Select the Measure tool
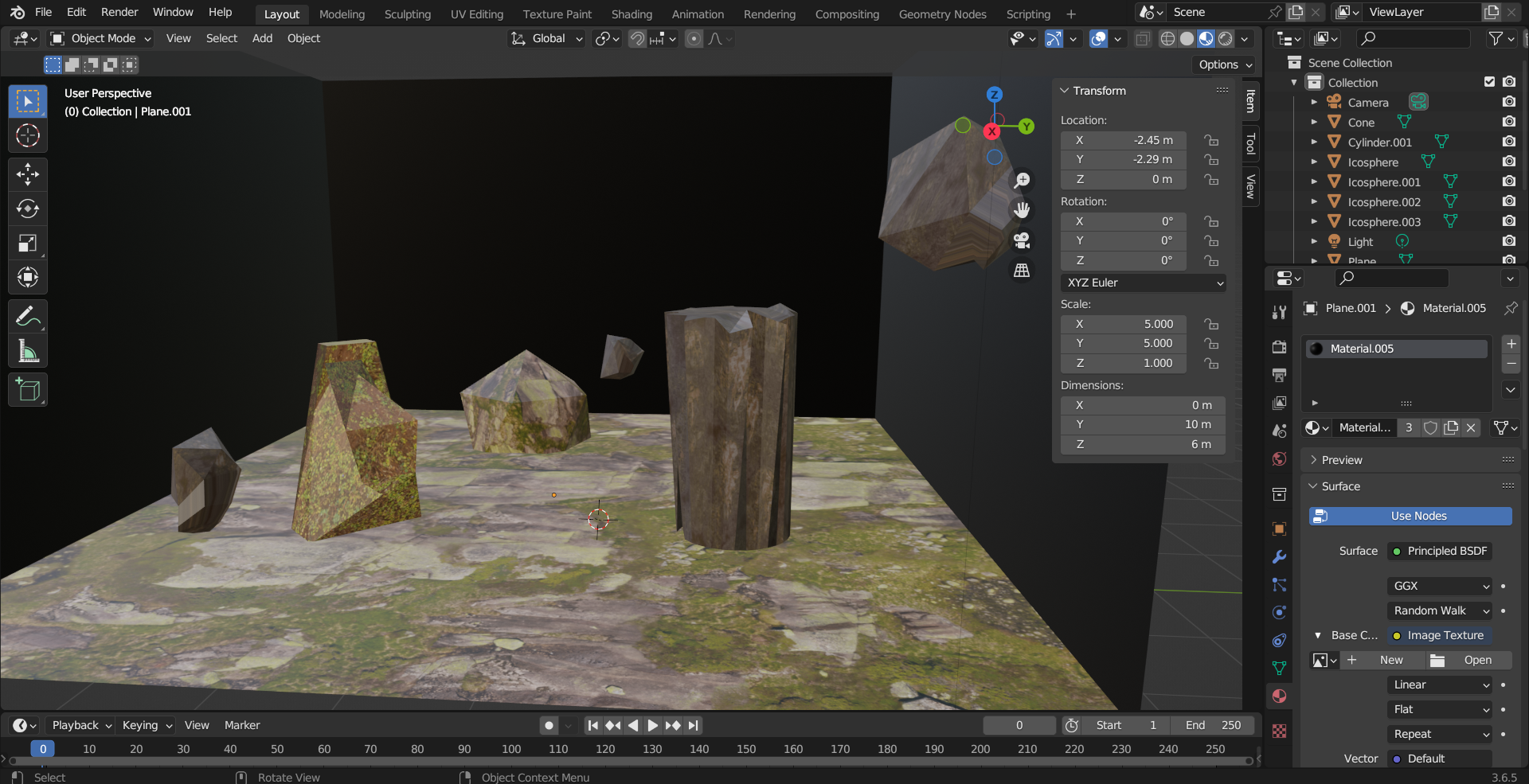The image size is (1529, 784). click(x=28, y=350)
